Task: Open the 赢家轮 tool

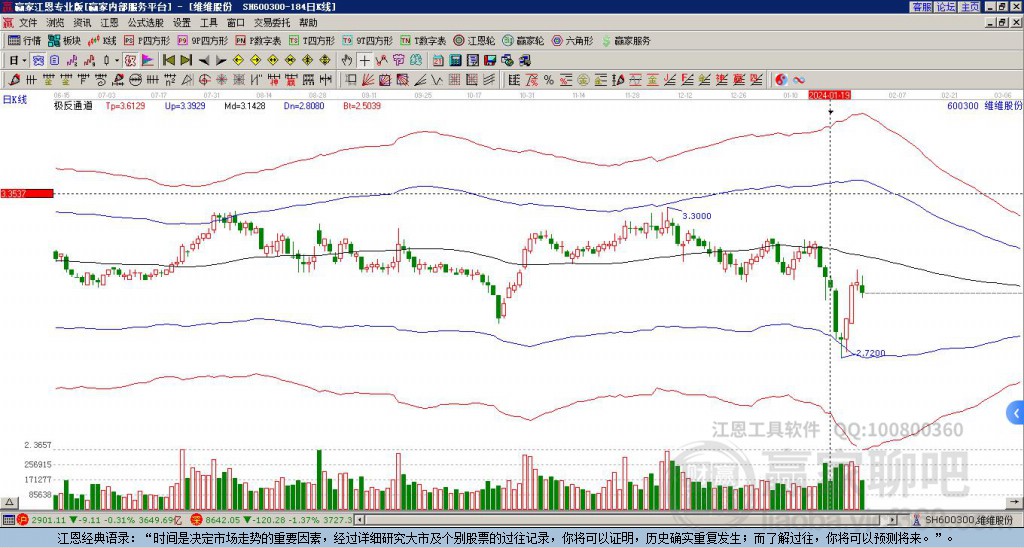Action: pyautogui.click(x=523, y=40)
